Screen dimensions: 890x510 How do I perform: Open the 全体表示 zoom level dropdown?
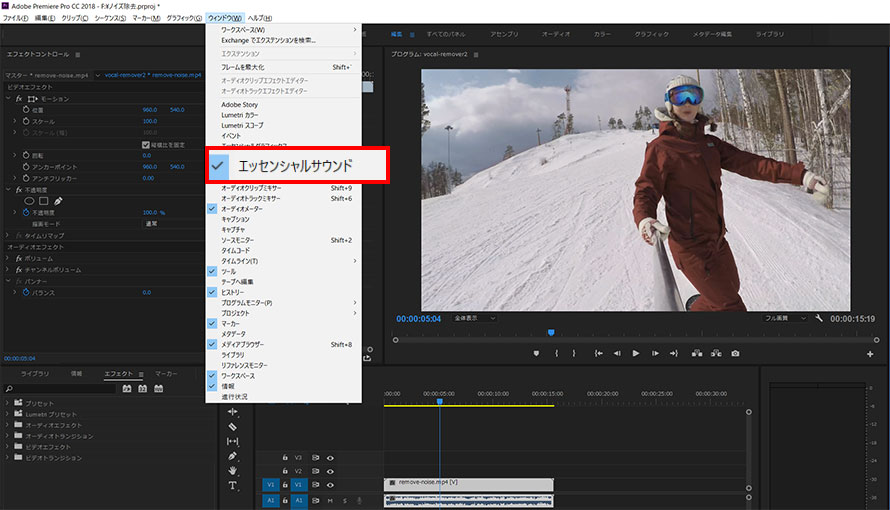pos(475,318)
